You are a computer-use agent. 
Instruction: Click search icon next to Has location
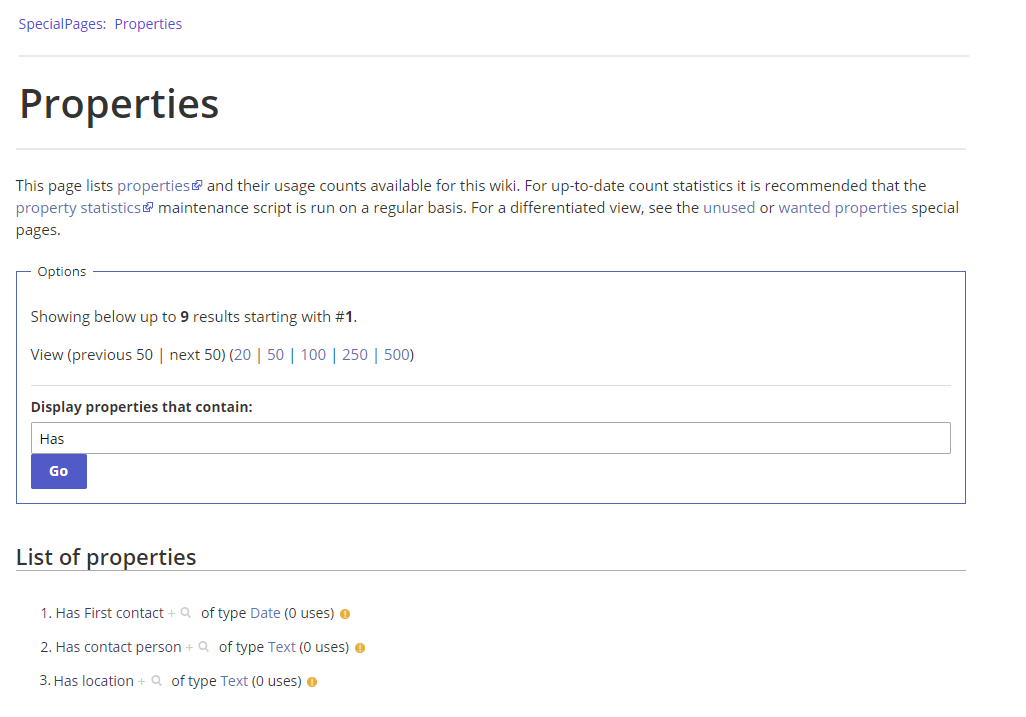(x=156, y=681)
